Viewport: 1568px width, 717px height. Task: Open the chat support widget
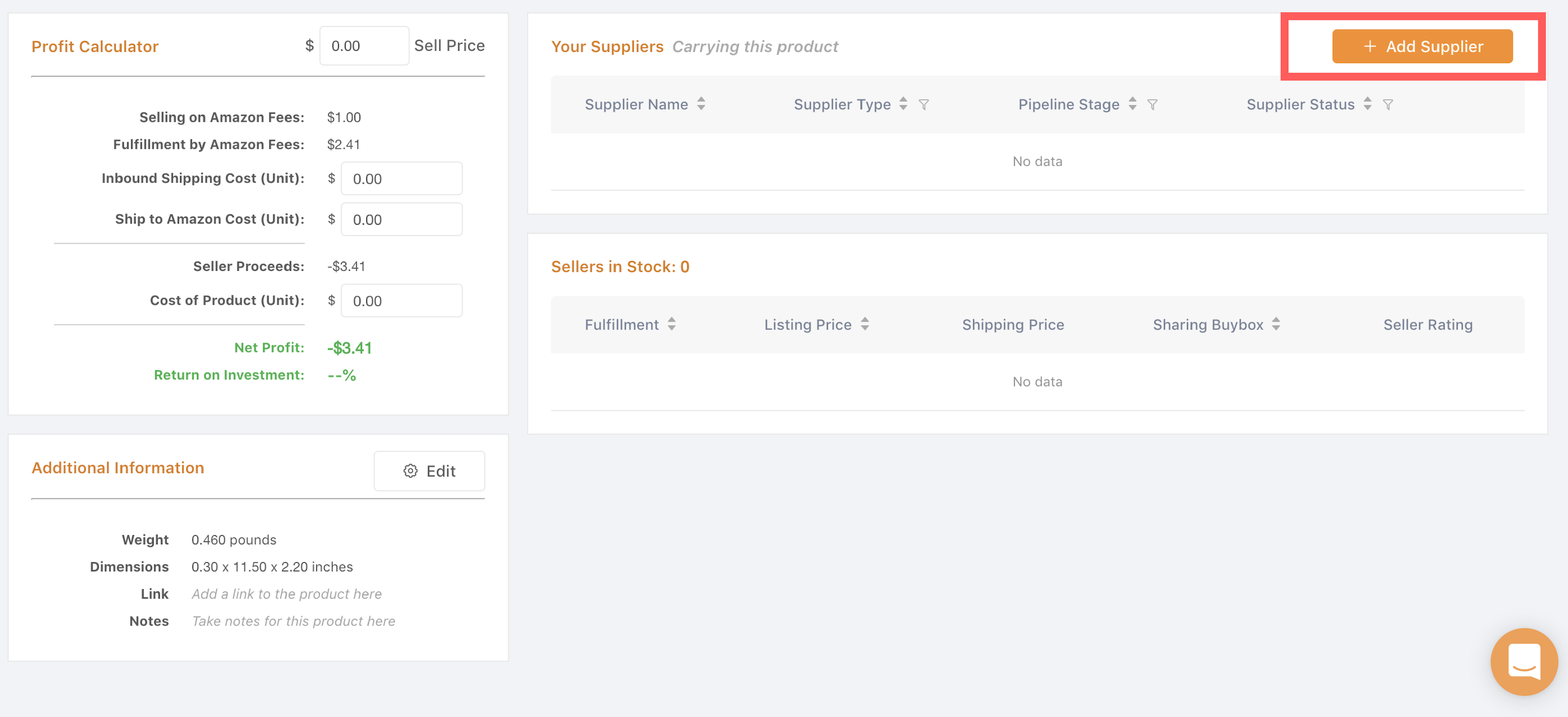(x=1524, y=662)
